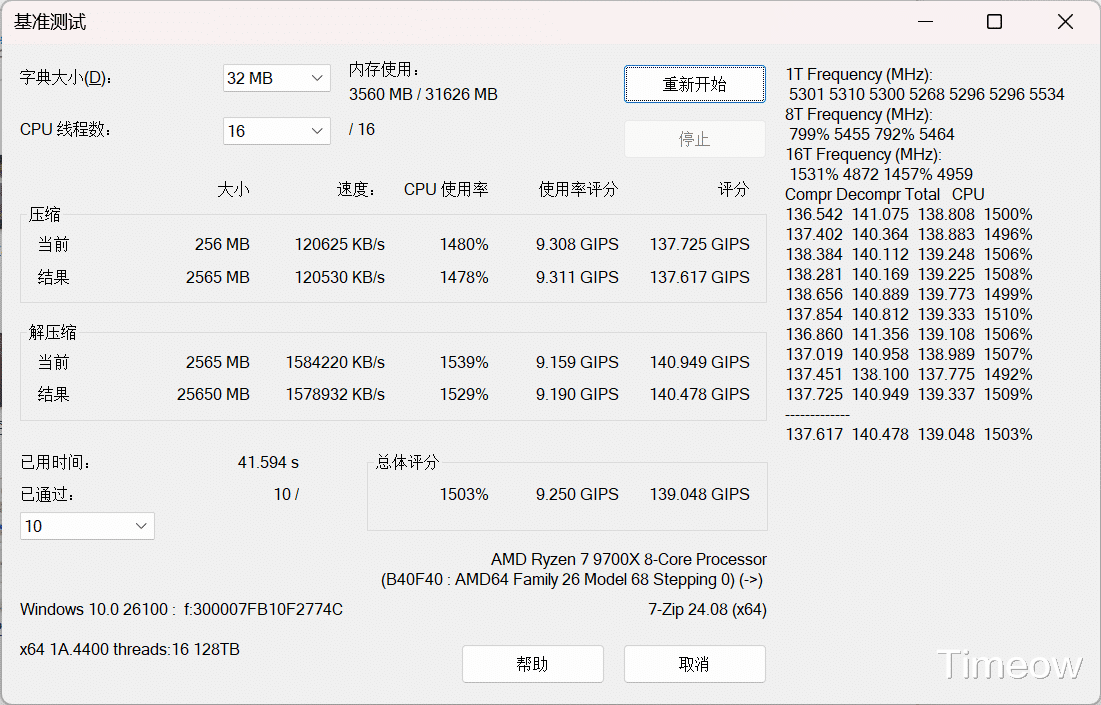
Task: Click decompression current speed 1584220 KB/s
Action: pyautogui.click(x=335, y=362)
